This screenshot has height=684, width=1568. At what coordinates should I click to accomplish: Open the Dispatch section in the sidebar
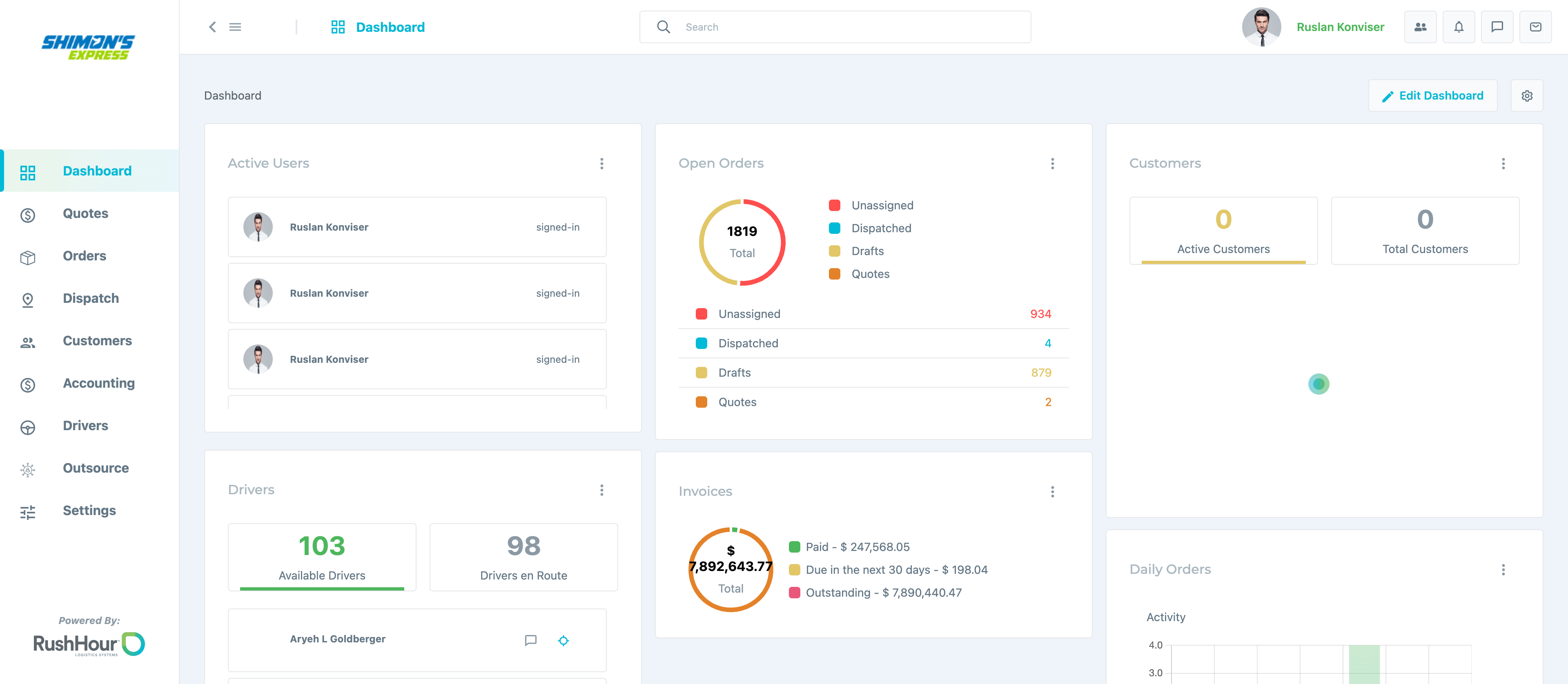click(x=90, y=298)
